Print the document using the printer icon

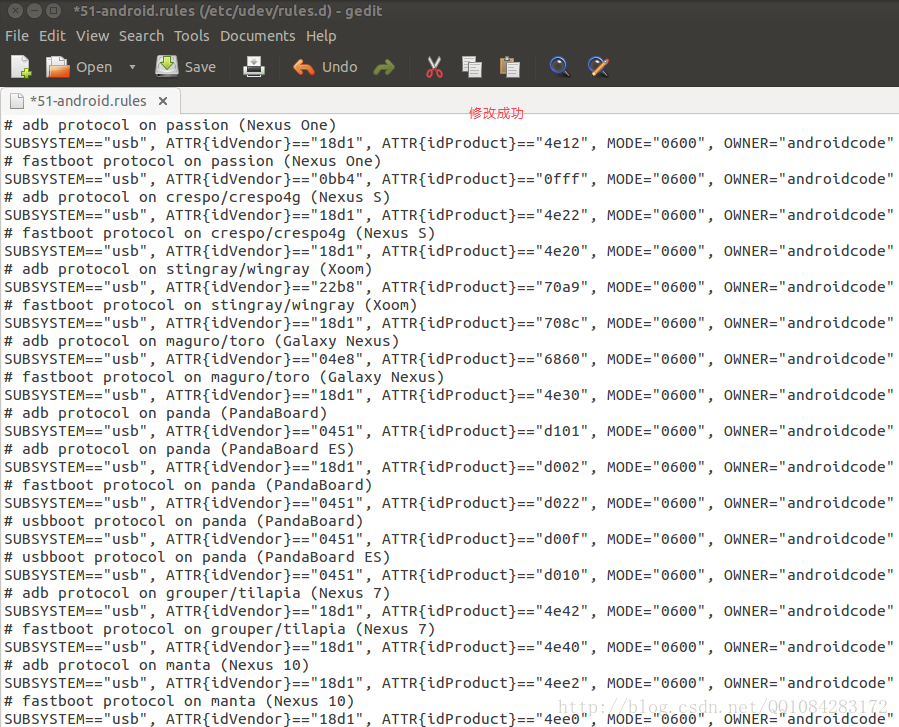(253, 67)
